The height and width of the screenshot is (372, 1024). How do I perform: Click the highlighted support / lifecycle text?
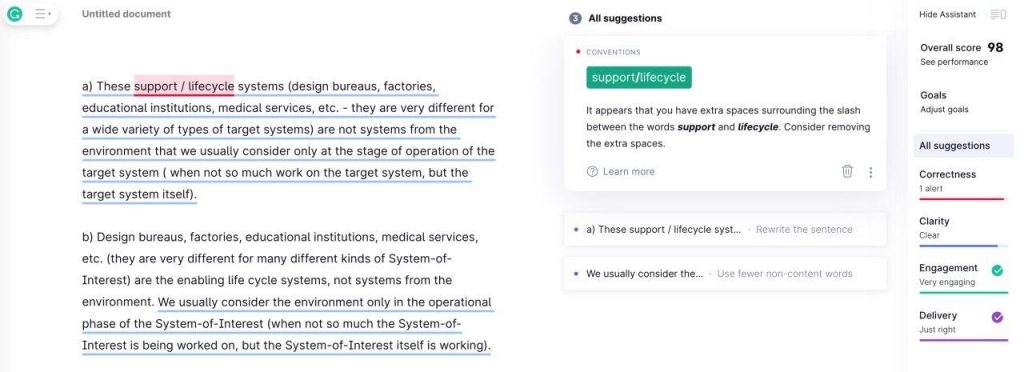click(x=184, y=86)
